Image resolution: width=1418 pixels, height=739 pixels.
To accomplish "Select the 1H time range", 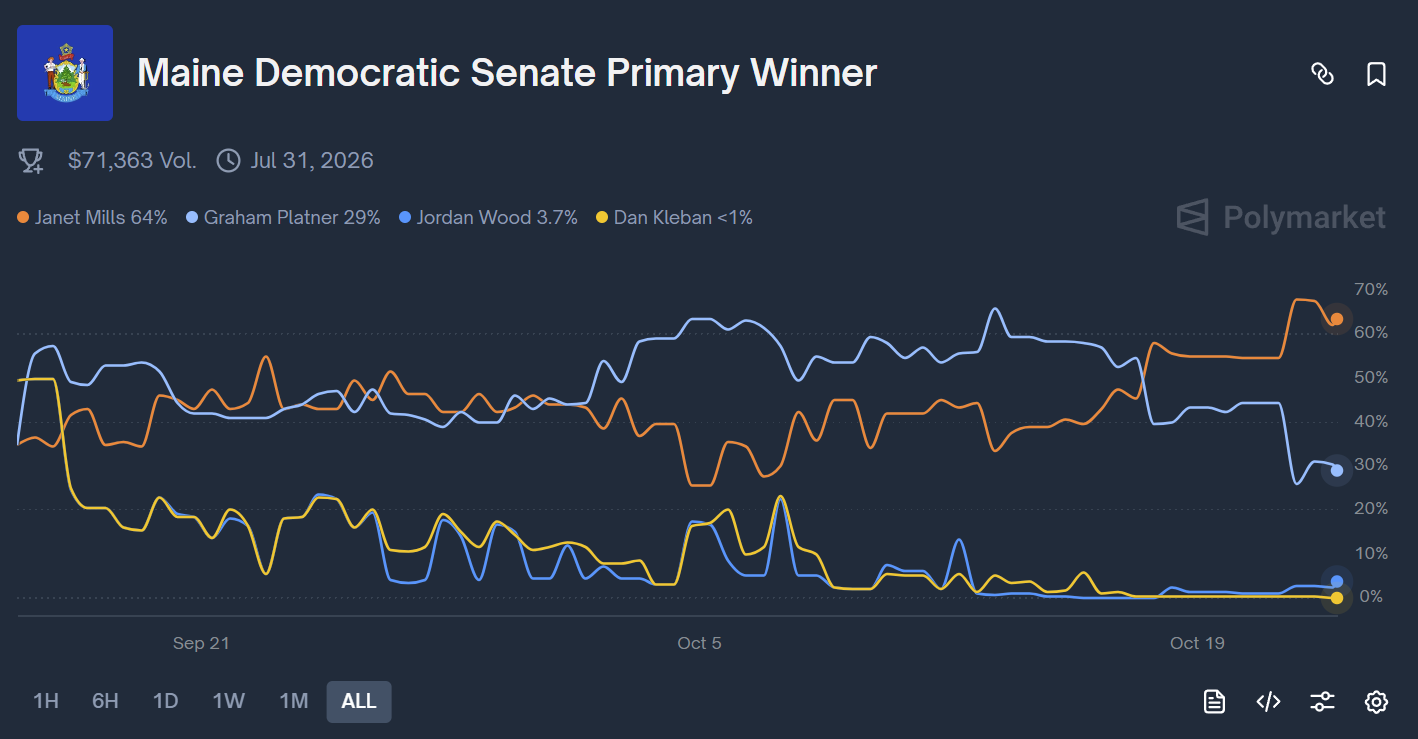I will click(x=46, y=701).
